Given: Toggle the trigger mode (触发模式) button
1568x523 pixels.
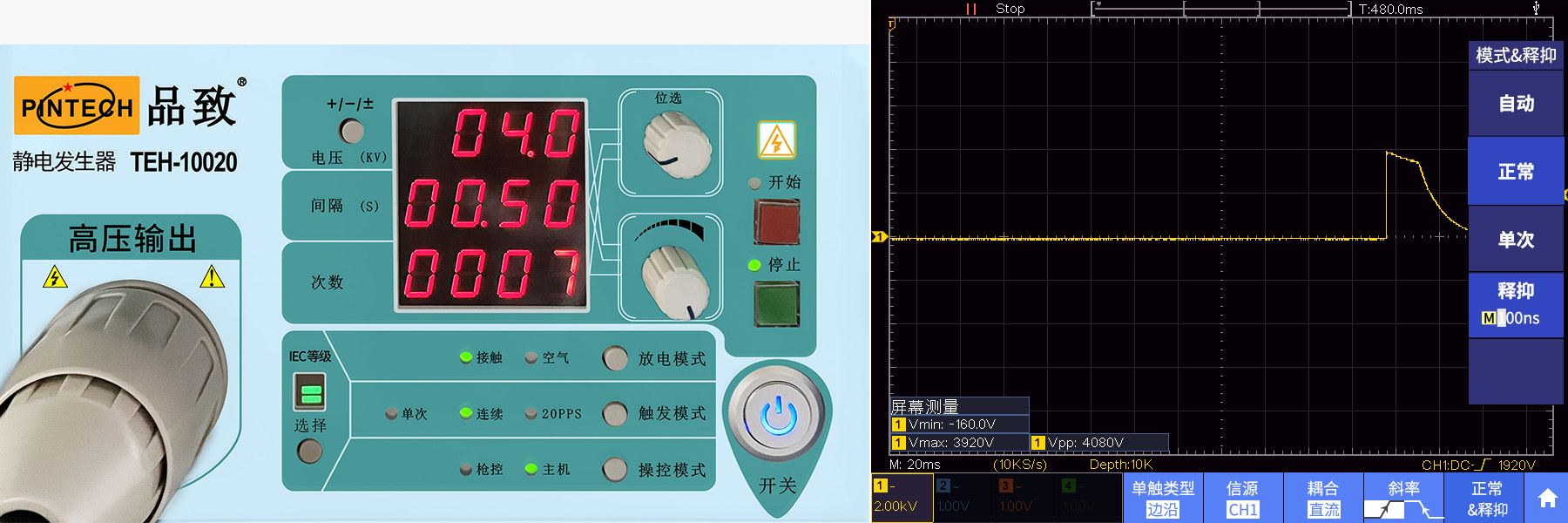Looking at the screenshot, I should coord(615,413).
